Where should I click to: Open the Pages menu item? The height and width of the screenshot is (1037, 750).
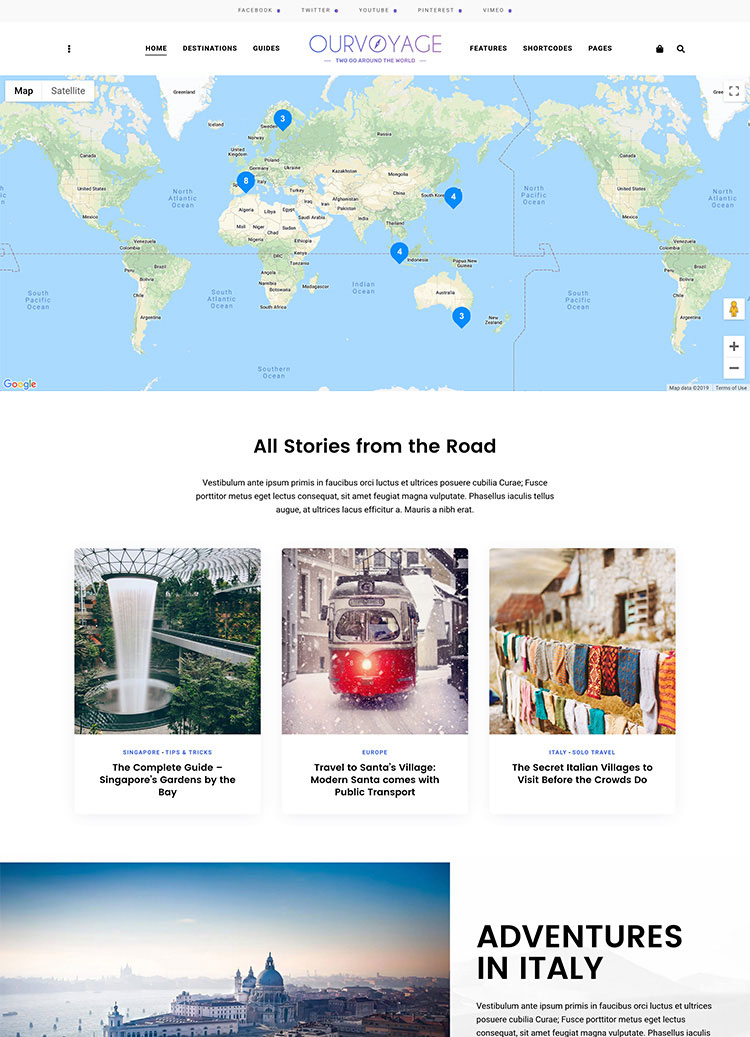[600, 49]
